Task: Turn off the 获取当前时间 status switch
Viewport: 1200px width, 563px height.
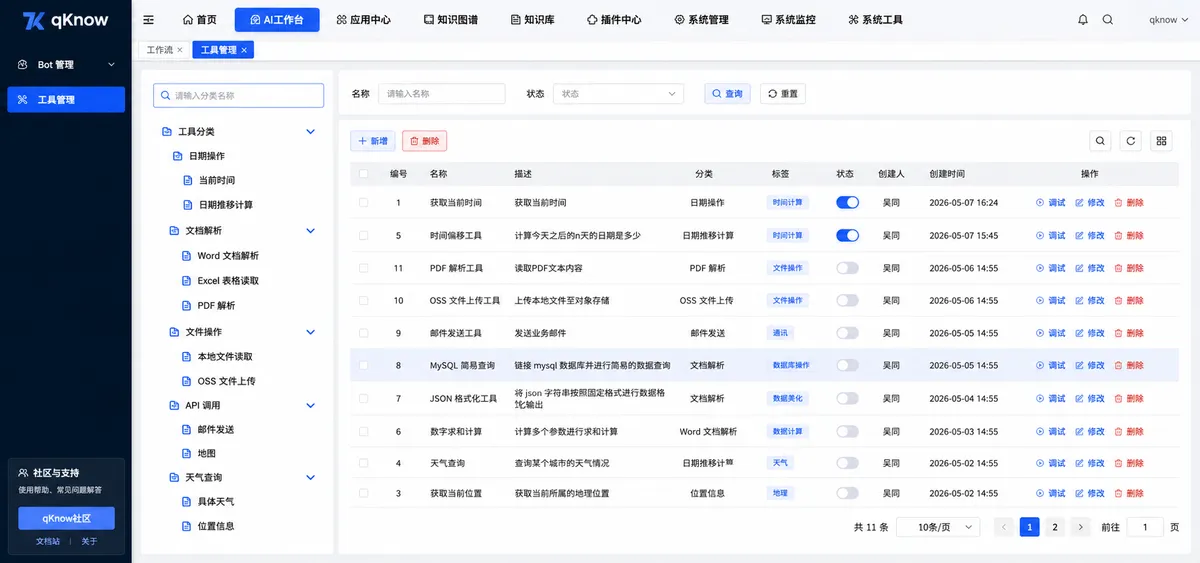Action: click(847, 202)
